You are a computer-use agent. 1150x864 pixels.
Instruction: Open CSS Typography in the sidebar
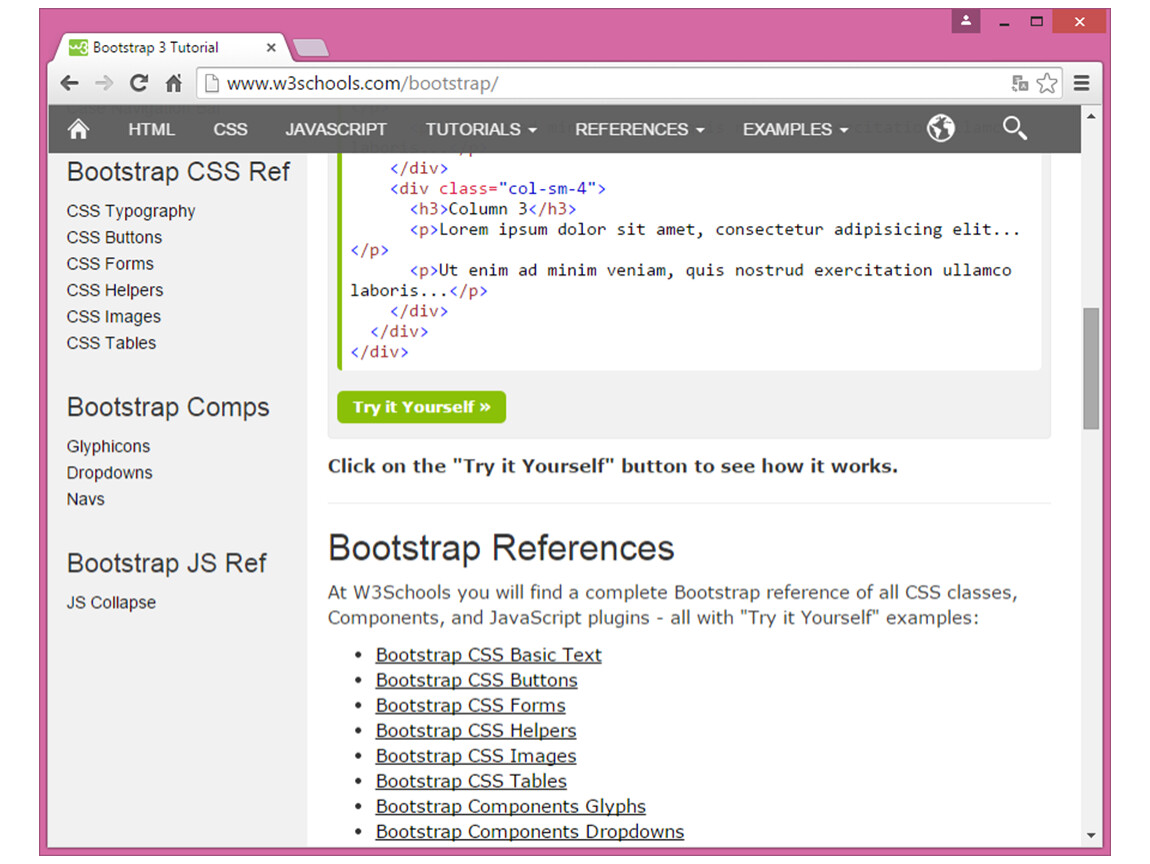[131, 211]
